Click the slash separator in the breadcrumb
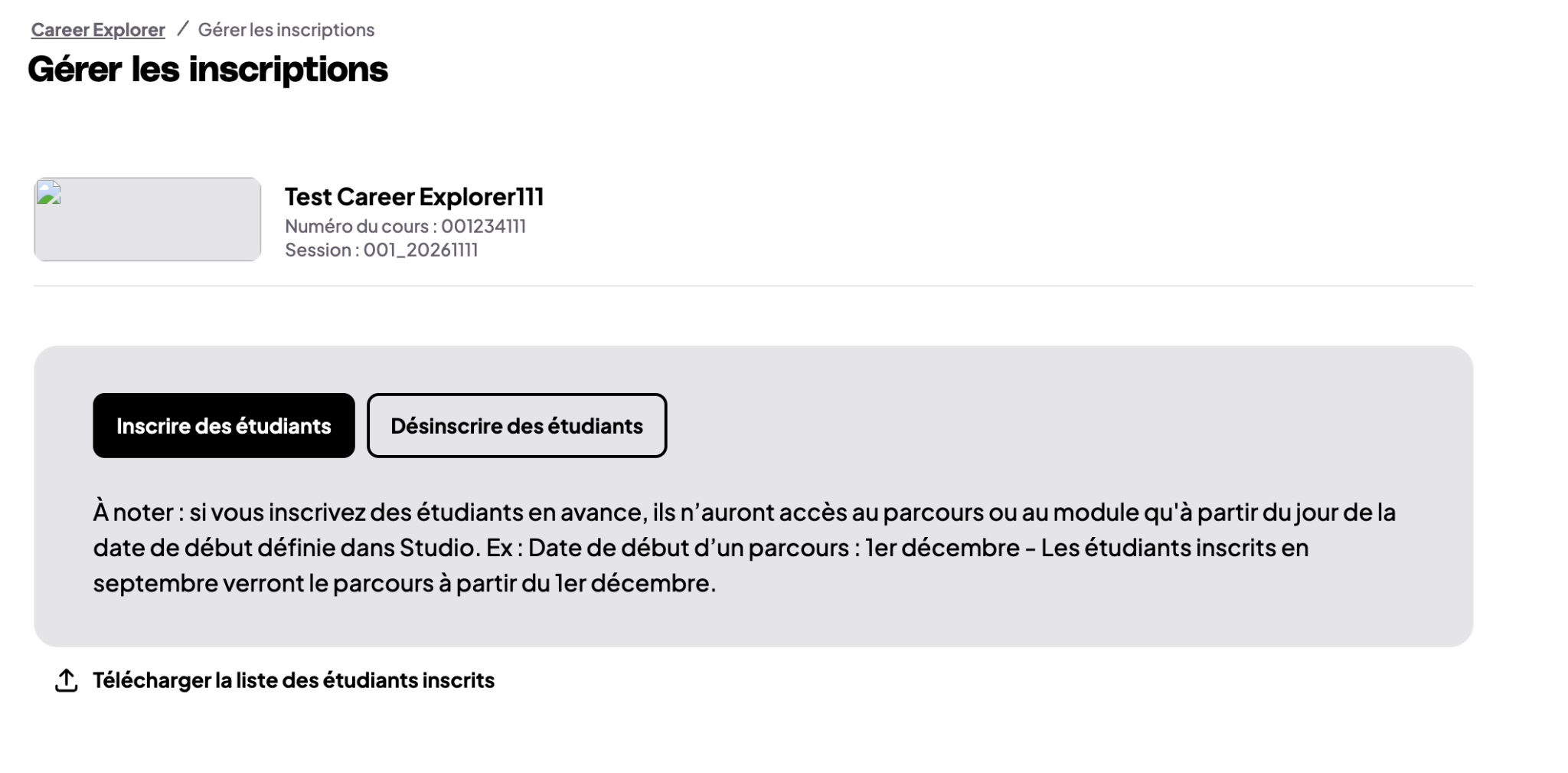The height and width of the screenshot is (773, 1568). [x=182, y=29]
